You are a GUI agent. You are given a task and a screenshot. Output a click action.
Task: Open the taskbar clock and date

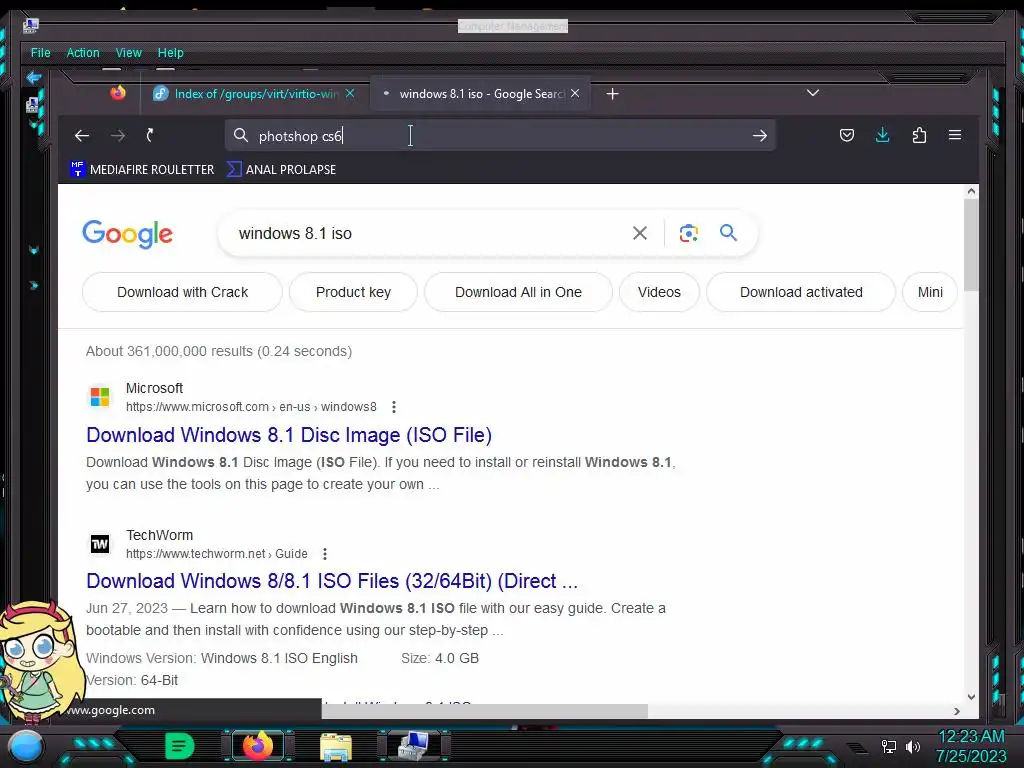971,746
